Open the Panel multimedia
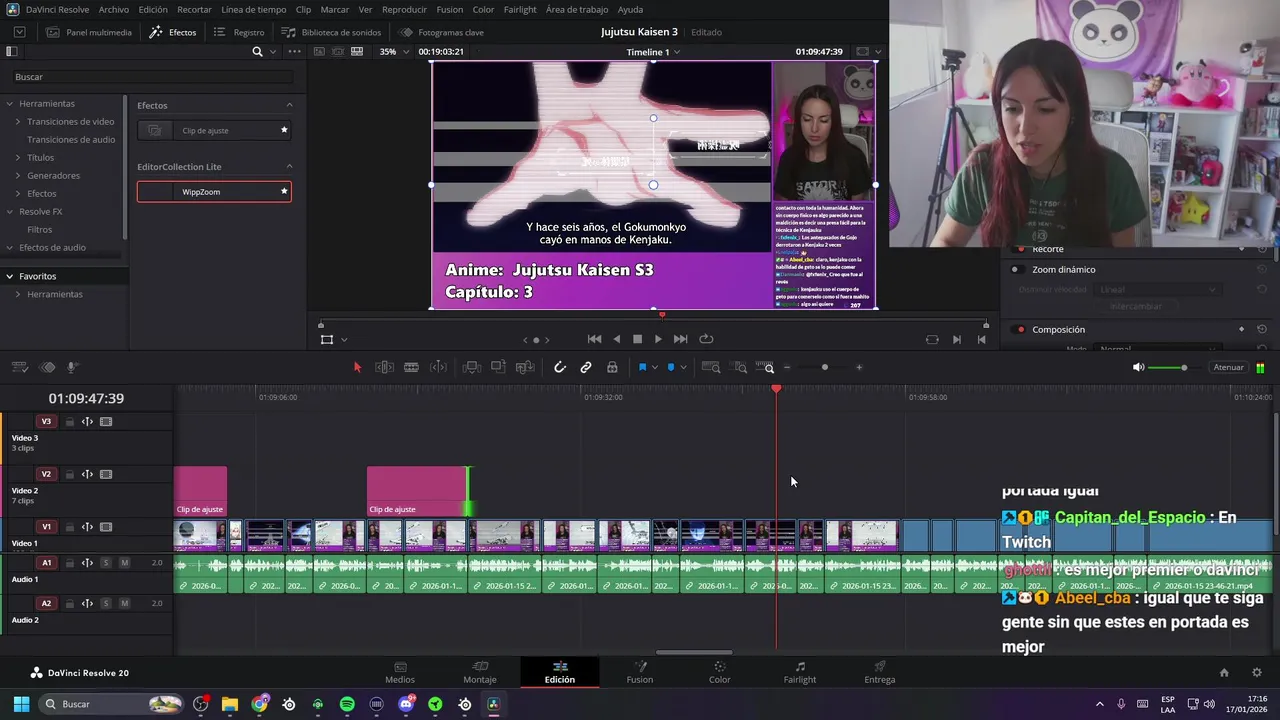This screenshot has width=1280, height=720. [88, 32]
